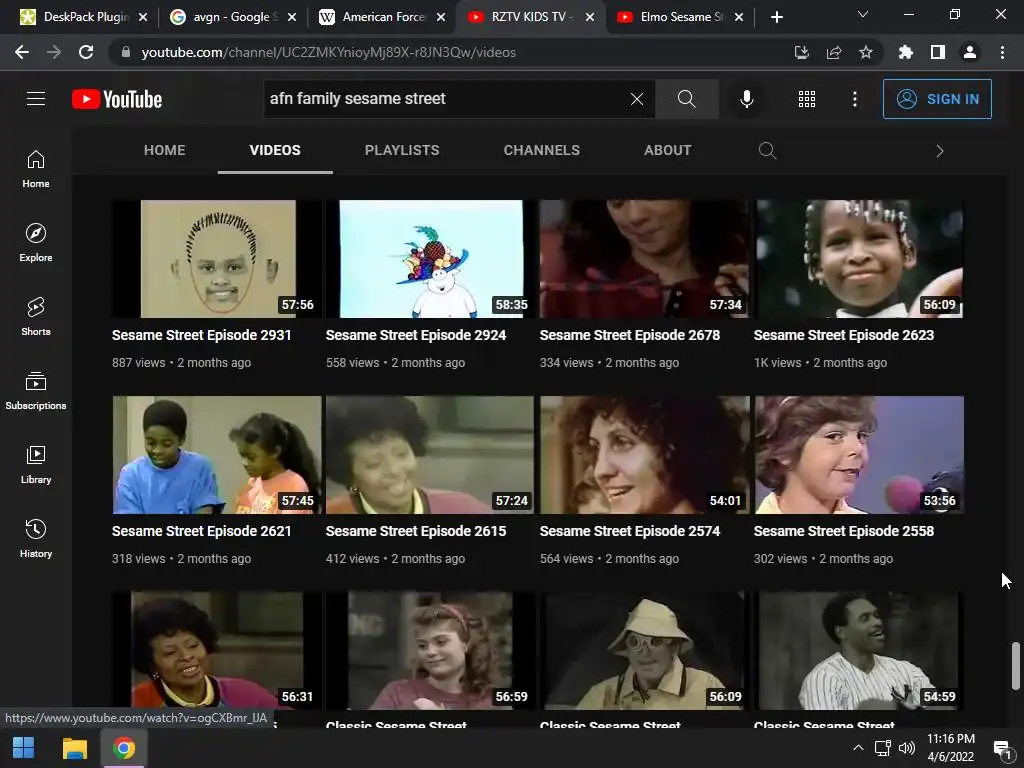Image resolution: width=1024 pixels, height=768 pixels.
Task: Reload the page
Action: pyautogui.click(x=86, y=52)
